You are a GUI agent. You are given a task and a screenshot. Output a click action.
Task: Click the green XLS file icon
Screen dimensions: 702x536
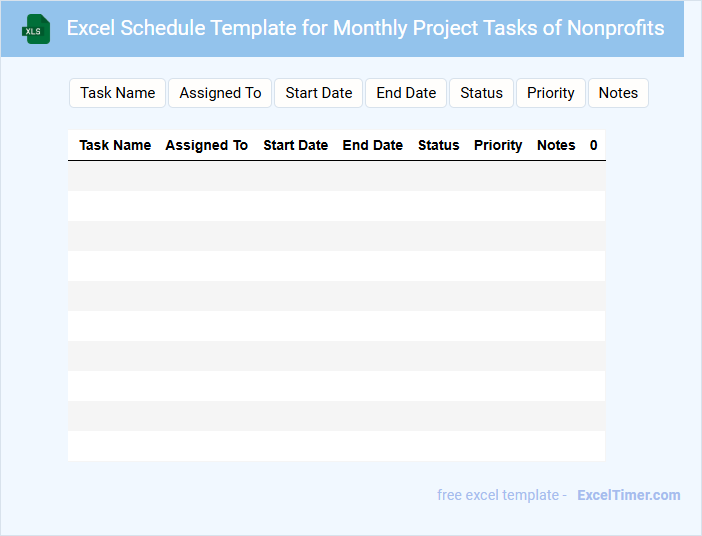pyautogui.click(x=36, y=29)
